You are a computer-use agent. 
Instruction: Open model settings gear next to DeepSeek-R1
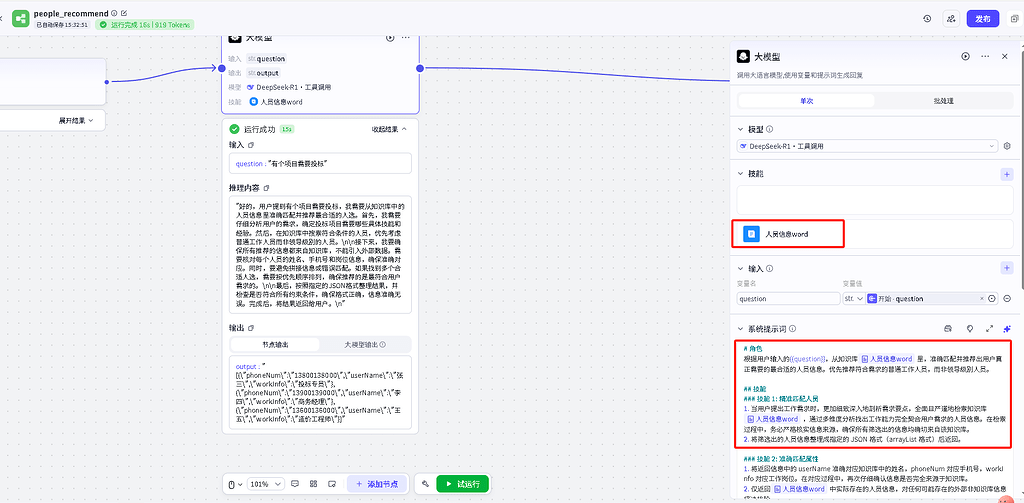pyautogui.click(x=1007, y=146)
